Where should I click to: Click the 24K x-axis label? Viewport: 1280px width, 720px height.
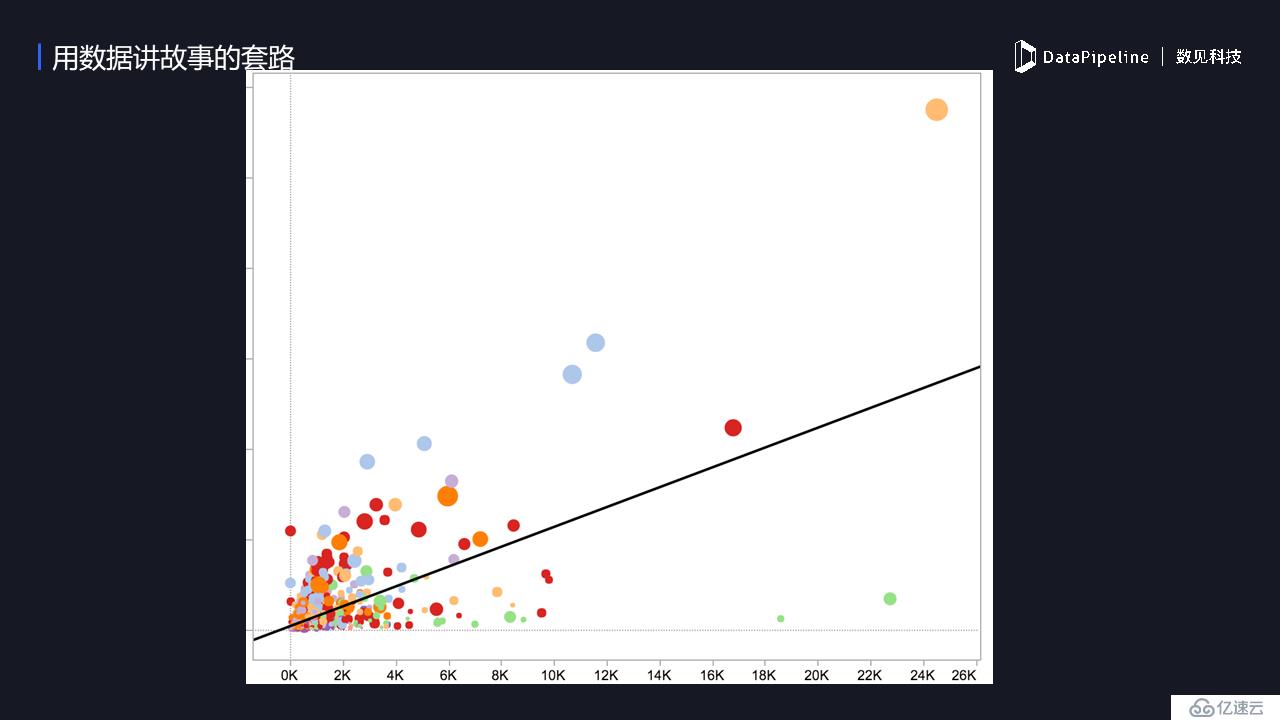tap(923, 676)
